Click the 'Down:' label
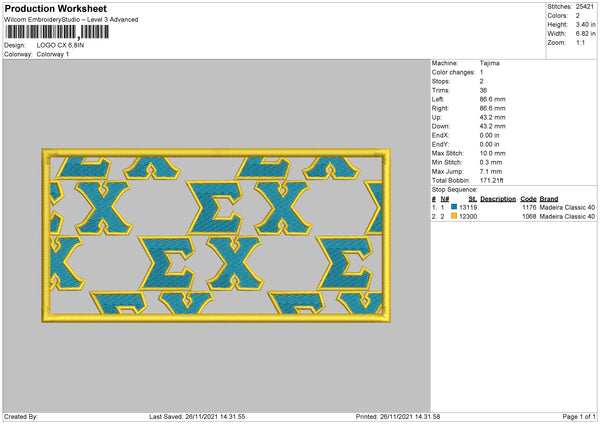This screenshot has height=424, width=600. tap(441, 126)
